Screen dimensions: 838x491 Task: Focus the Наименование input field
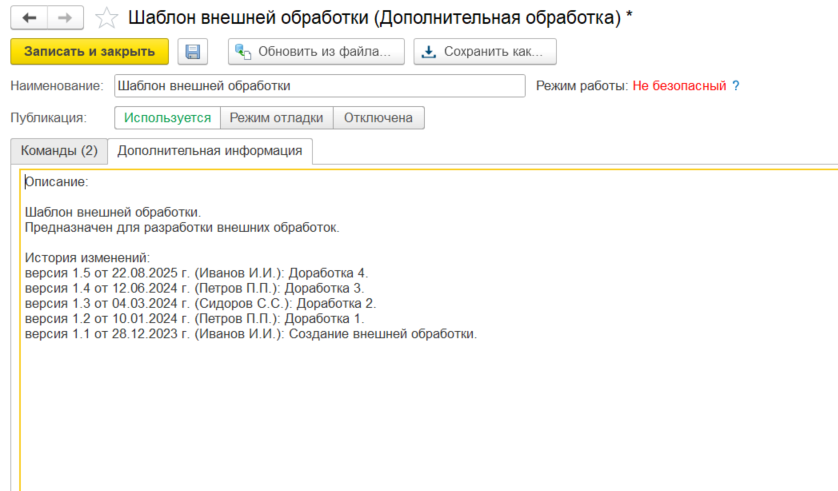pyautogui.click(x=320, y=86)
